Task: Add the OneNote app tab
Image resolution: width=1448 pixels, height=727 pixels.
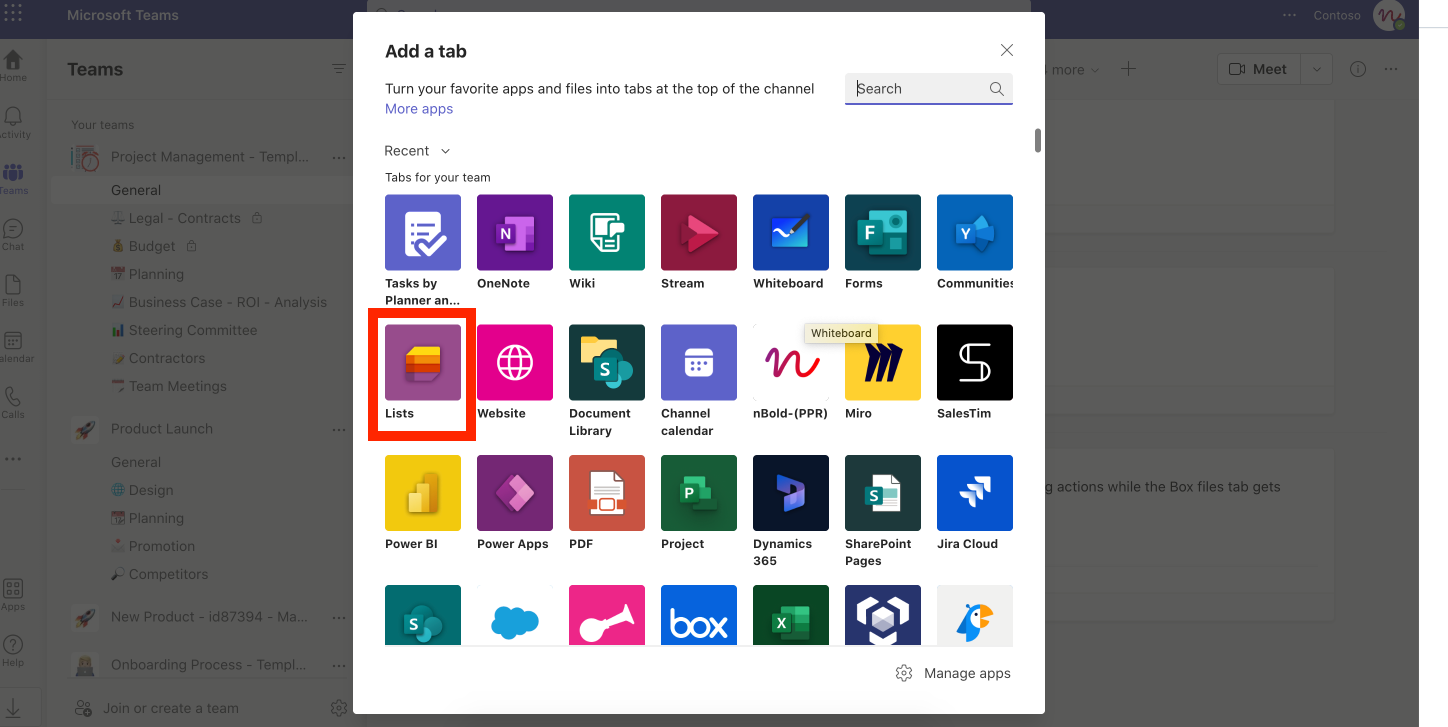Action: point(515,232)
